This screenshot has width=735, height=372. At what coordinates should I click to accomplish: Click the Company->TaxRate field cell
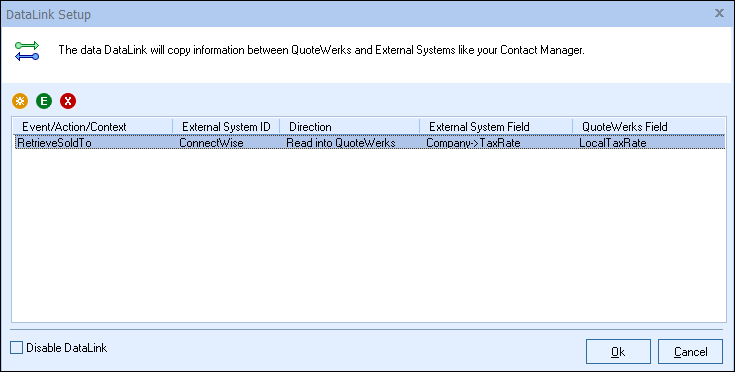[x=473, y=142]
